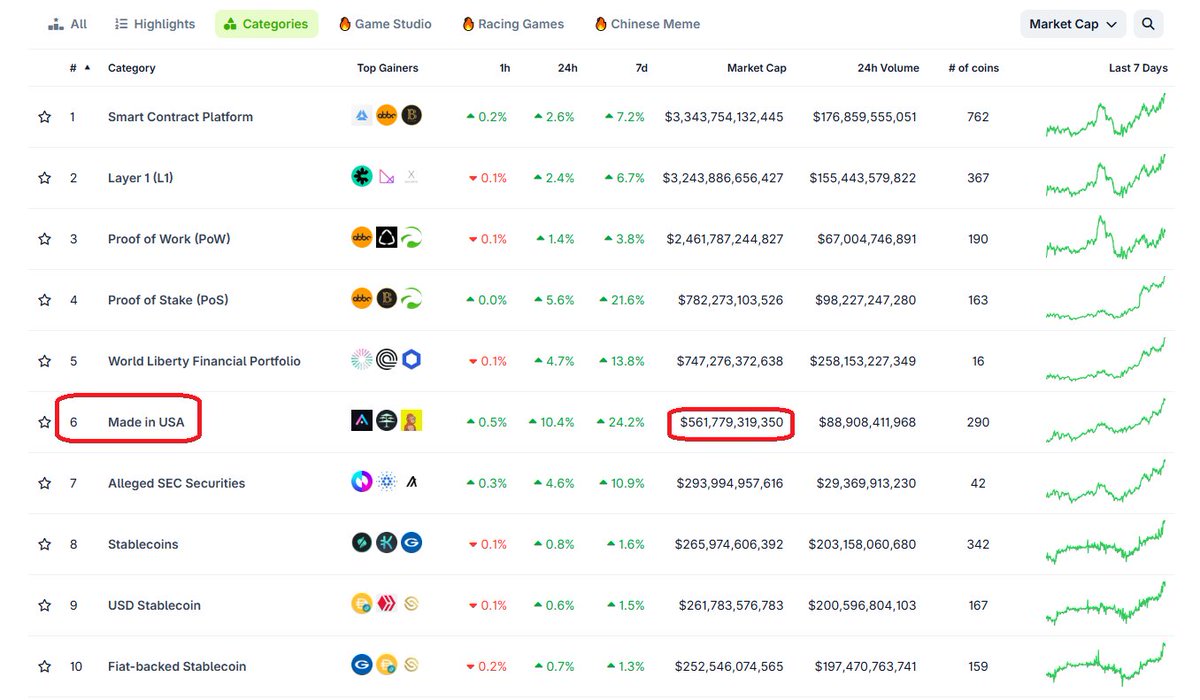Open World Liberty Financial Portfolio link

coord(204,361)
